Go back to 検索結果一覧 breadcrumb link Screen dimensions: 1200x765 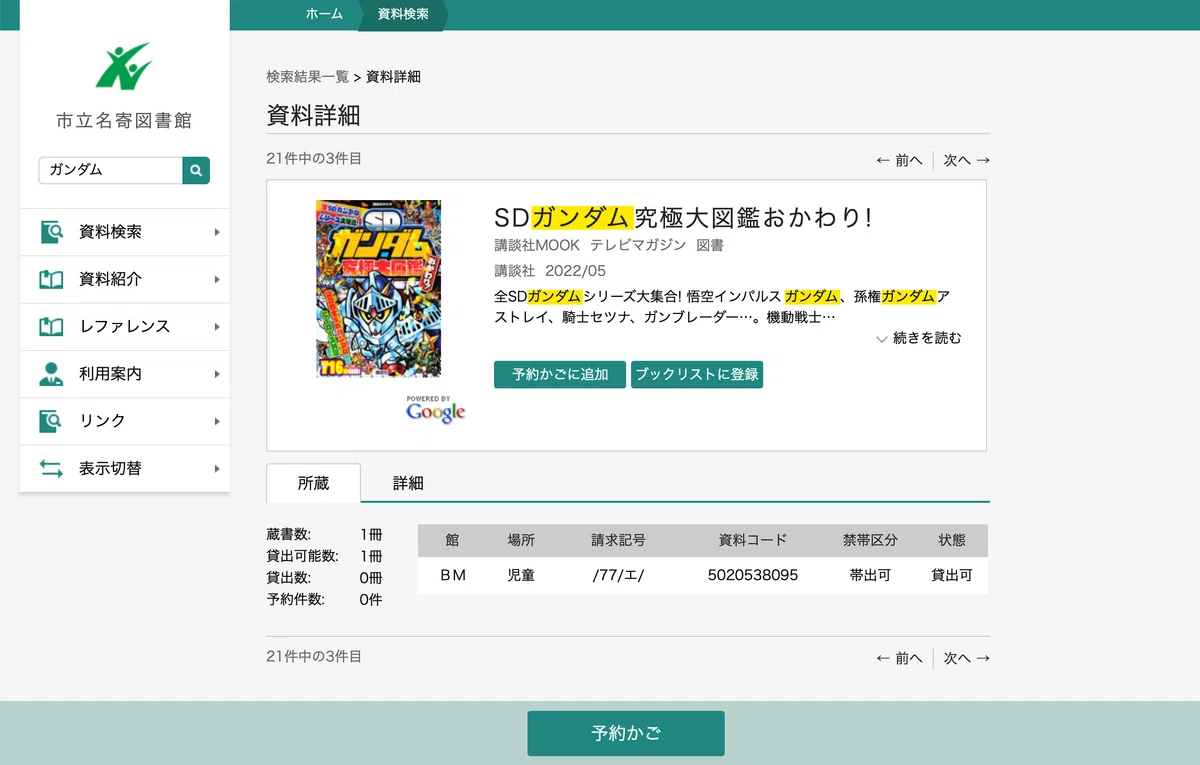coord(308,77)
